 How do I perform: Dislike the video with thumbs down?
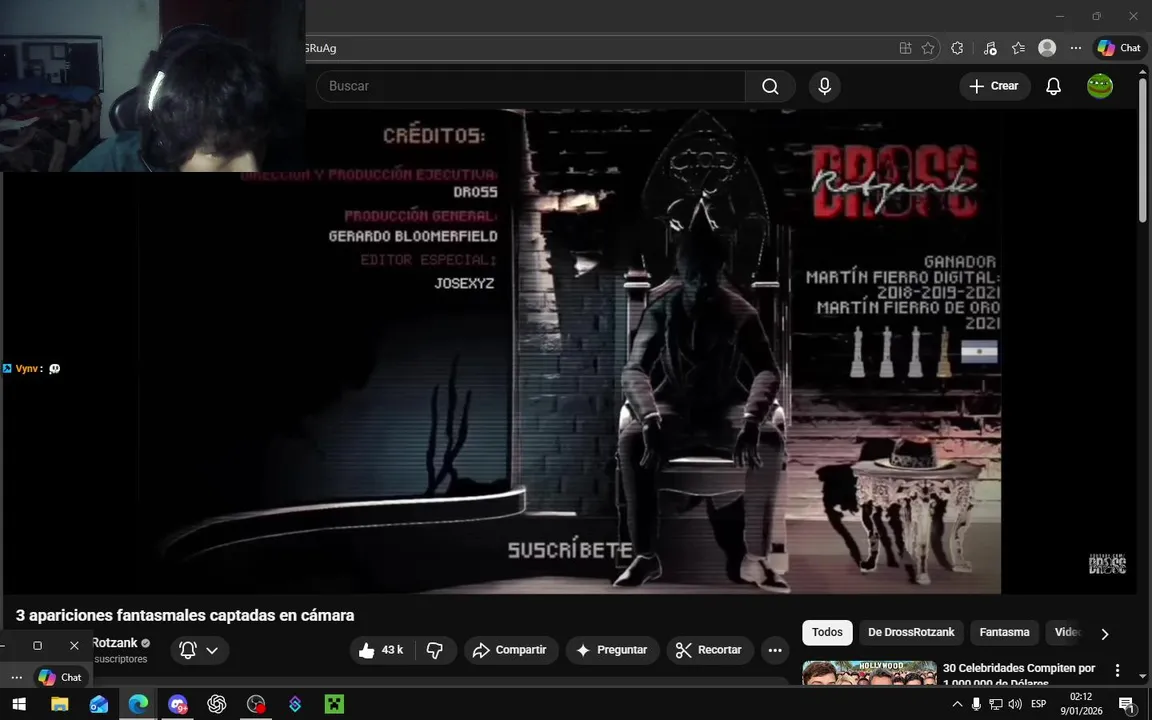click(435, 649)
